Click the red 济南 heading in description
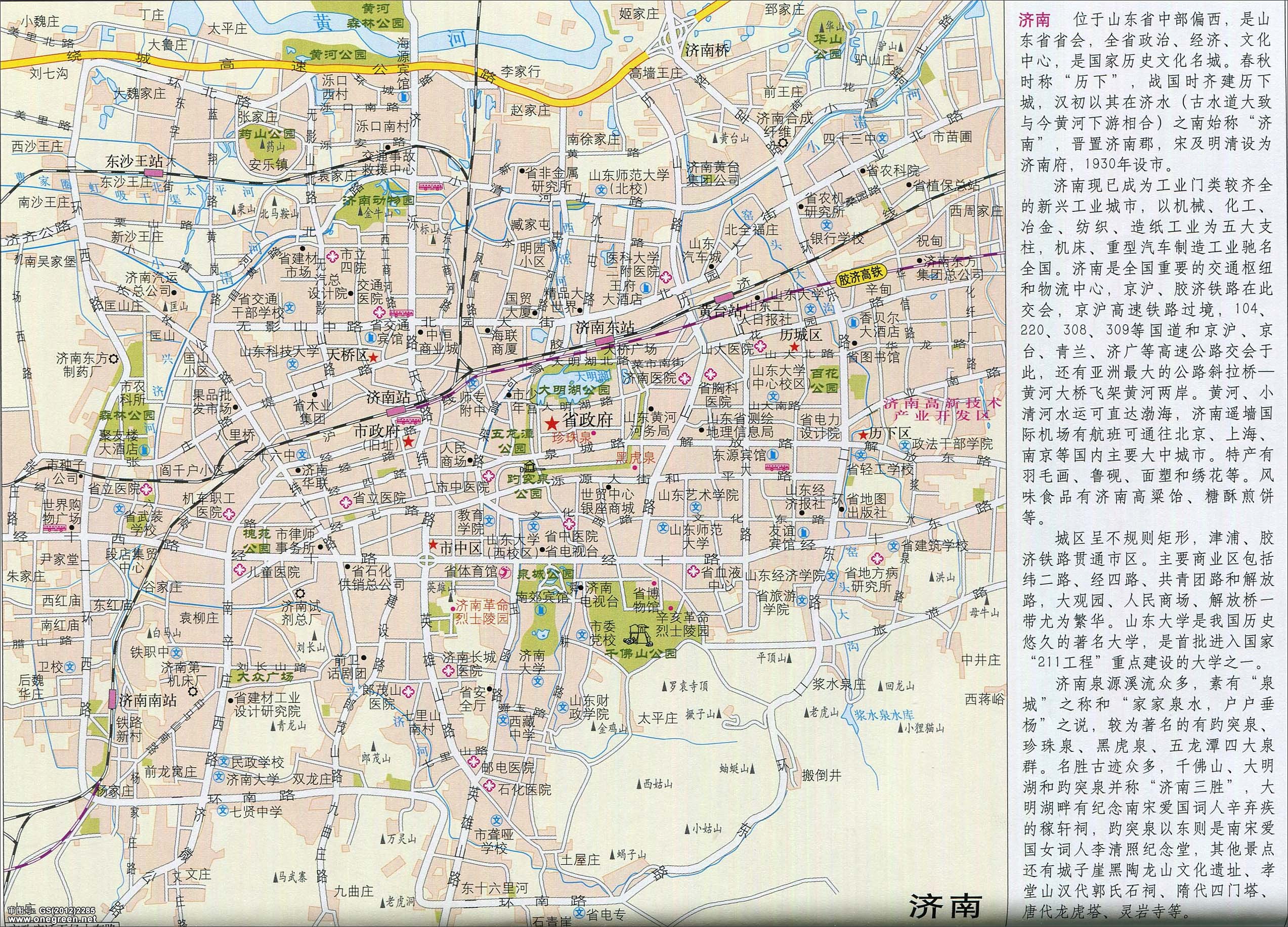The width and height of the screenshot is (1288, 927). coord(1034,20)
